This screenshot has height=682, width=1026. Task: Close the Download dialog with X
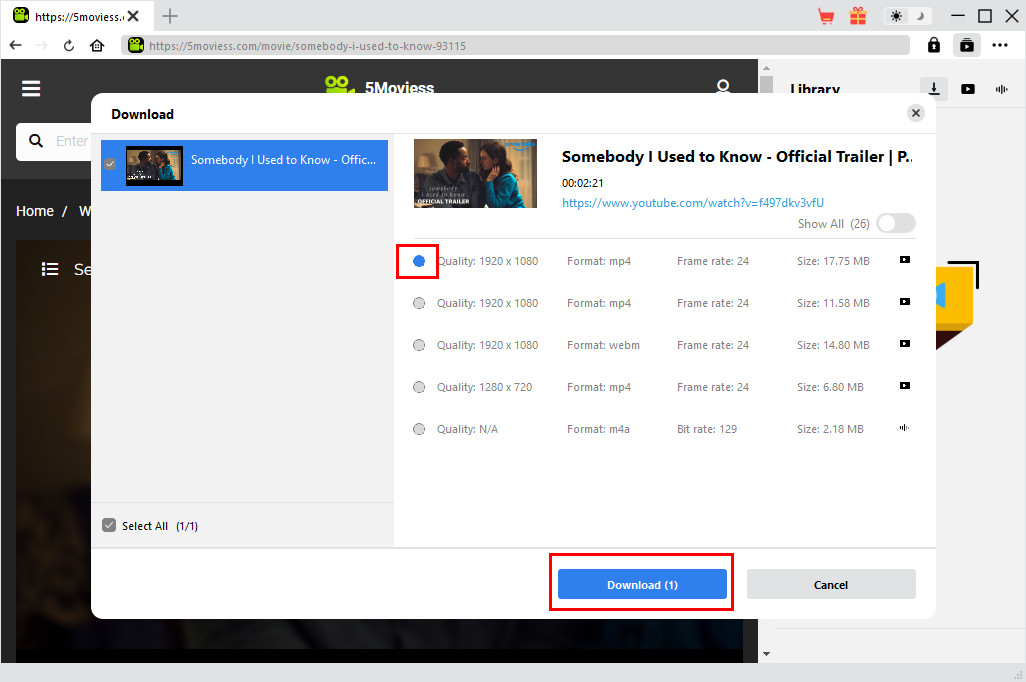pyautogui.click(x=916, y=113)
